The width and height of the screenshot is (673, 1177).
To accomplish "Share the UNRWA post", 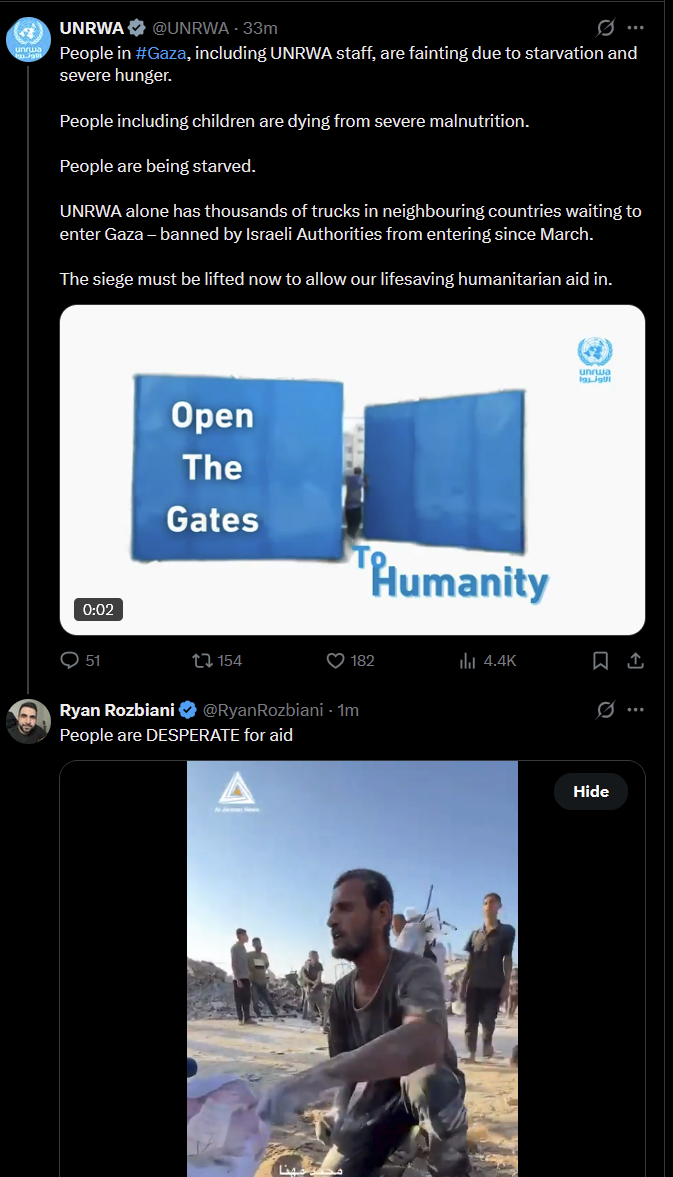I will [635, 661].
